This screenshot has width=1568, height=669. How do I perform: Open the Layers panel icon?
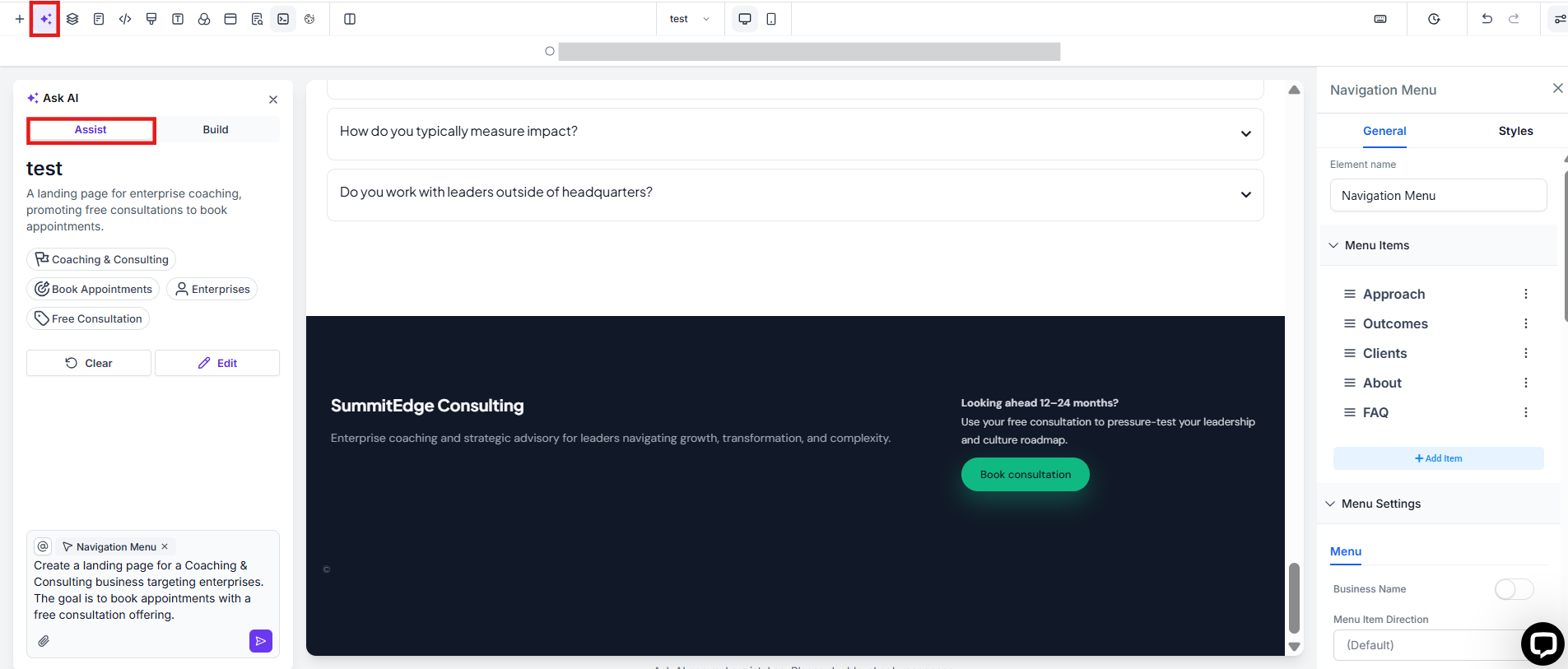click(x=72, y=19)
